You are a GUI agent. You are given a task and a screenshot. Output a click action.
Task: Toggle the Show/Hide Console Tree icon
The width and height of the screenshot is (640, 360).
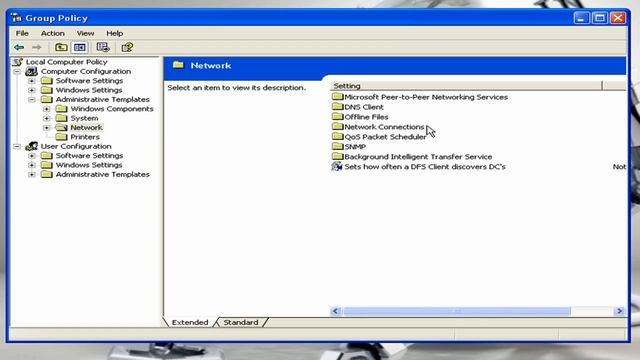tap(80, 47)
